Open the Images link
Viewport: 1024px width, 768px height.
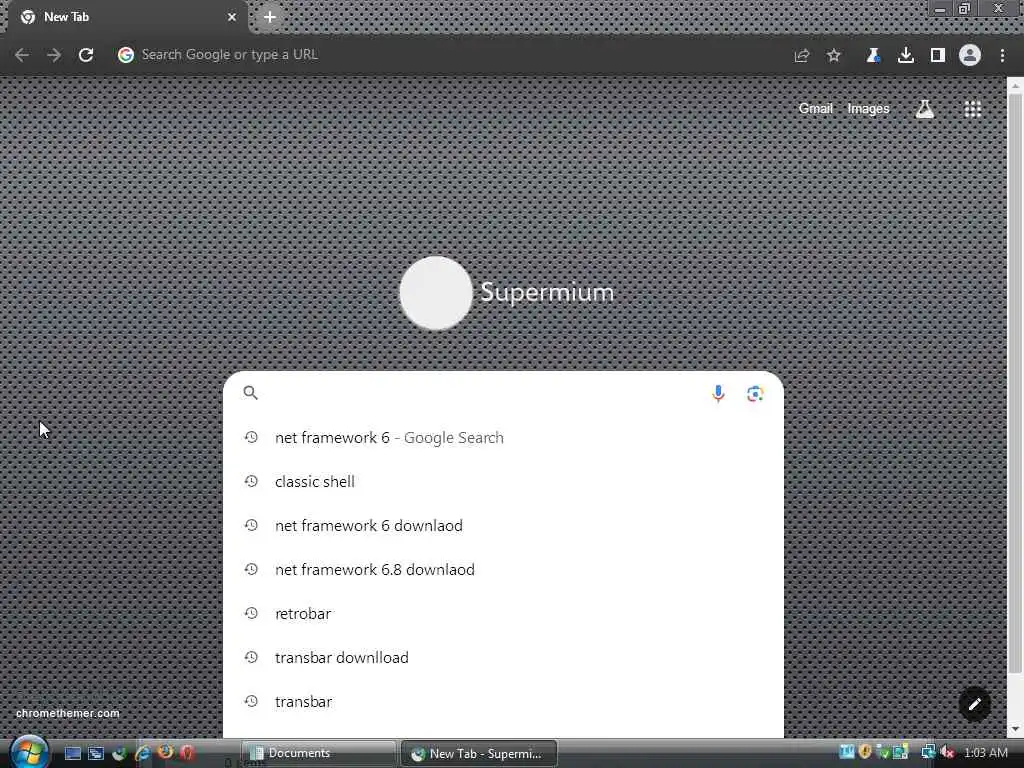[868, 108]
